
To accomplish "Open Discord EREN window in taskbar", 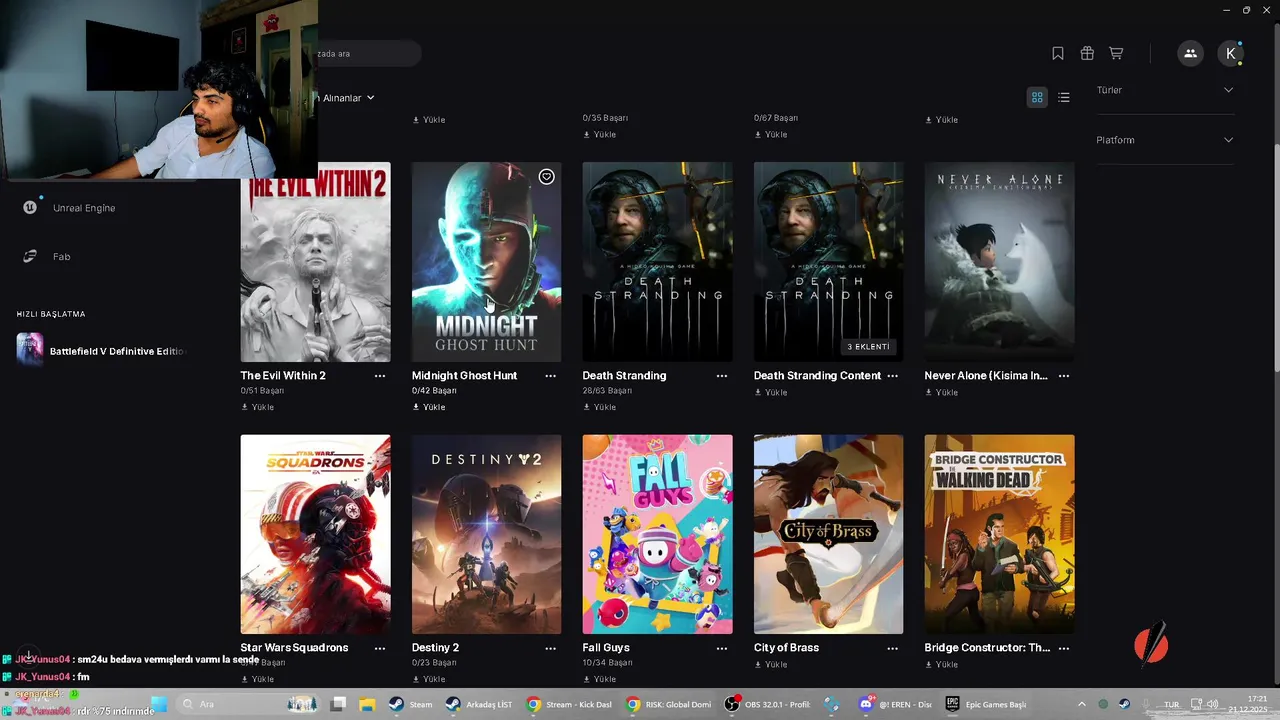I will pos(895,704).
